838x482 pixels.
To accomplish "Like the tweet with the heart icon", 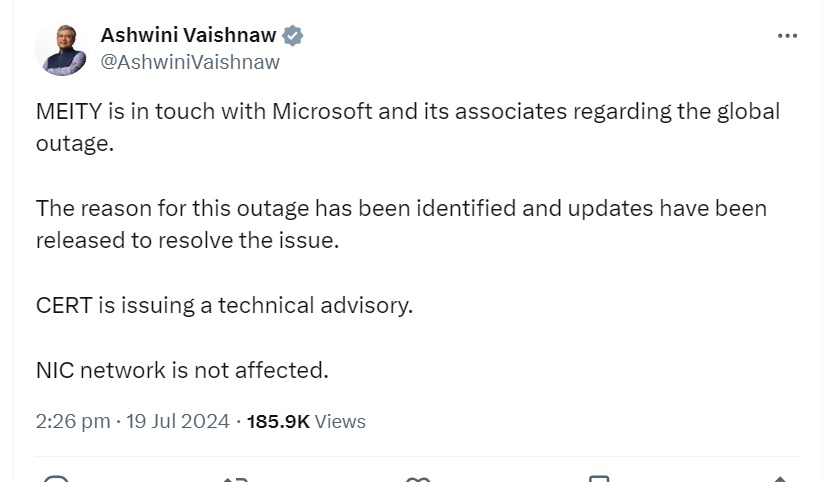I will (419, 478).
